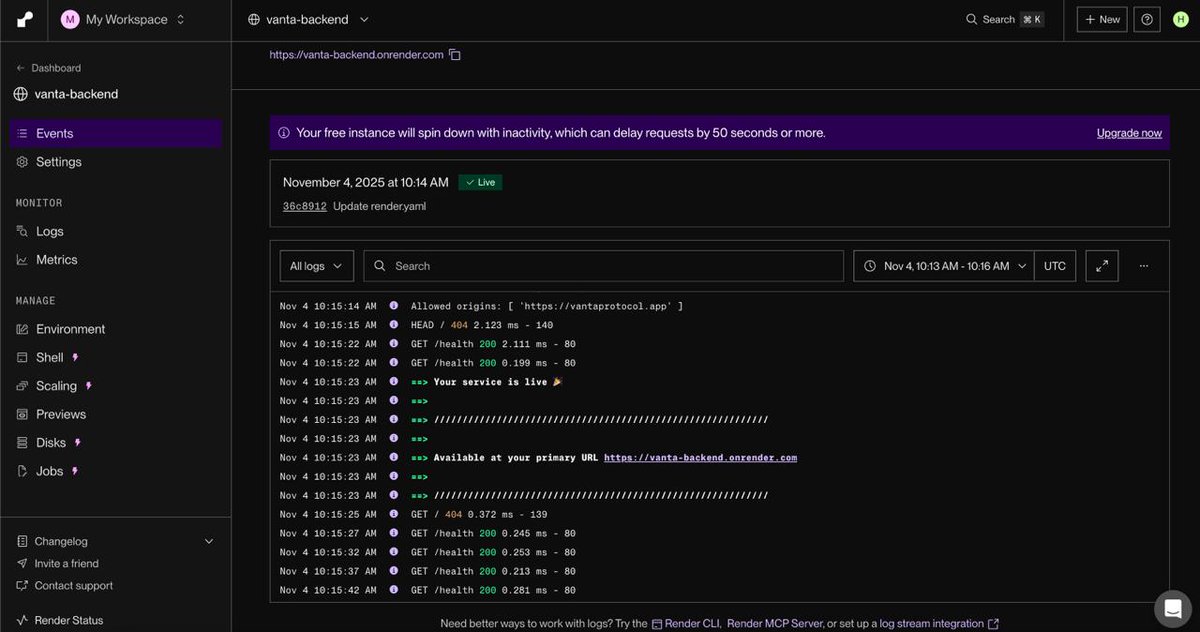Click the 'Your service is live' log line
The width and height of the screenshot is (1200, 632).
[498, 382]
